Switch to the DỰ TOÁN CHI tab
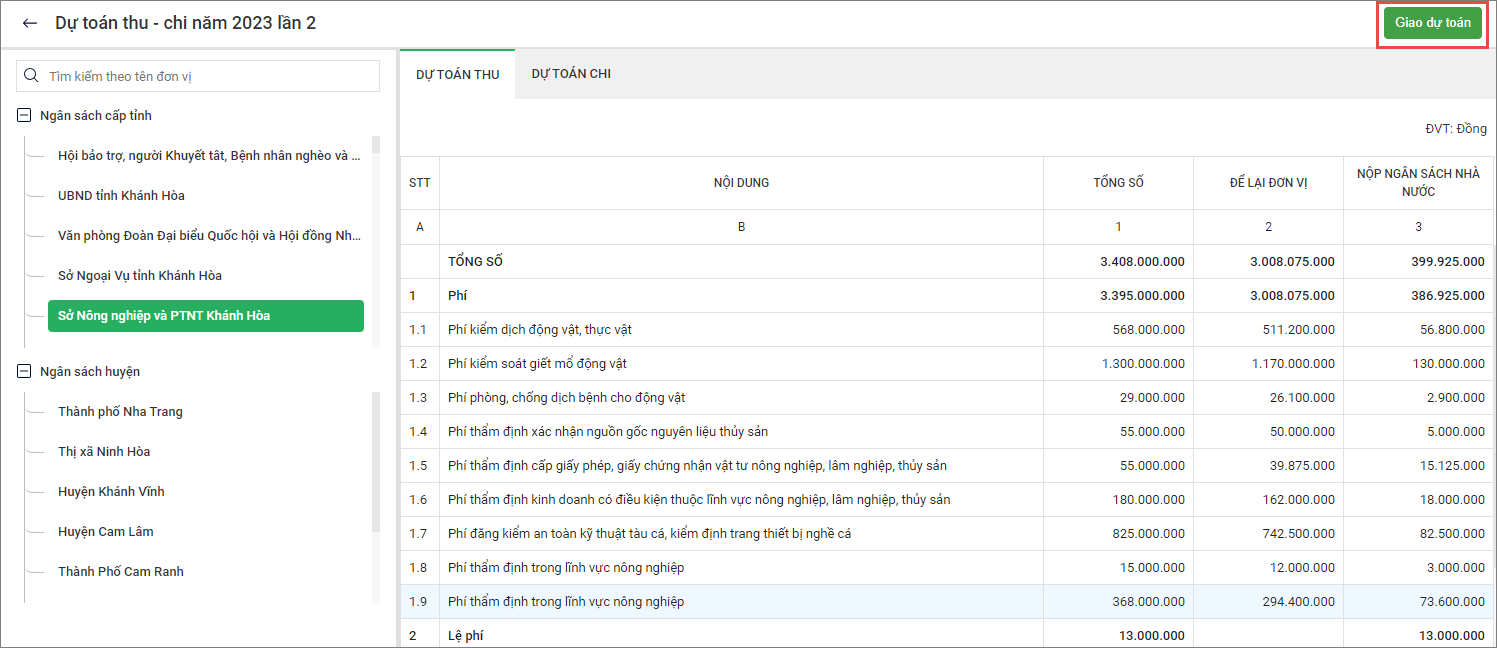This screenshot has height=648, width=1497. click(x=571, y=74)
